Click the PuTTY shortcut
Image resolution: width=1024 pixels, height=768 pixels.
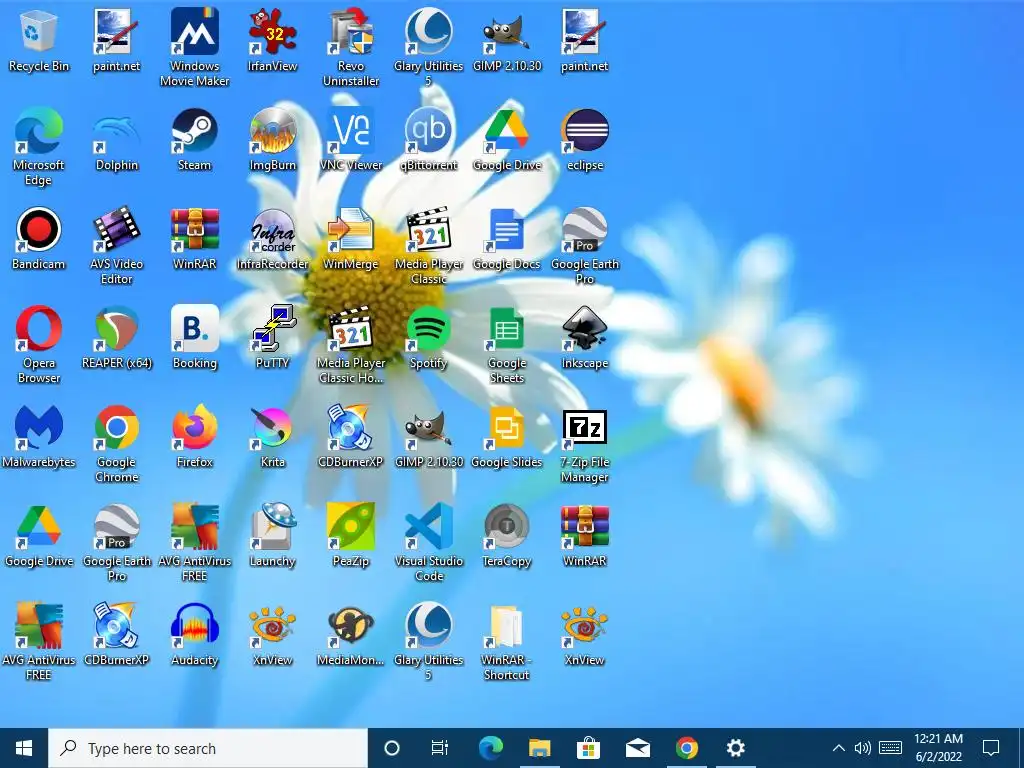pos(272,338)
